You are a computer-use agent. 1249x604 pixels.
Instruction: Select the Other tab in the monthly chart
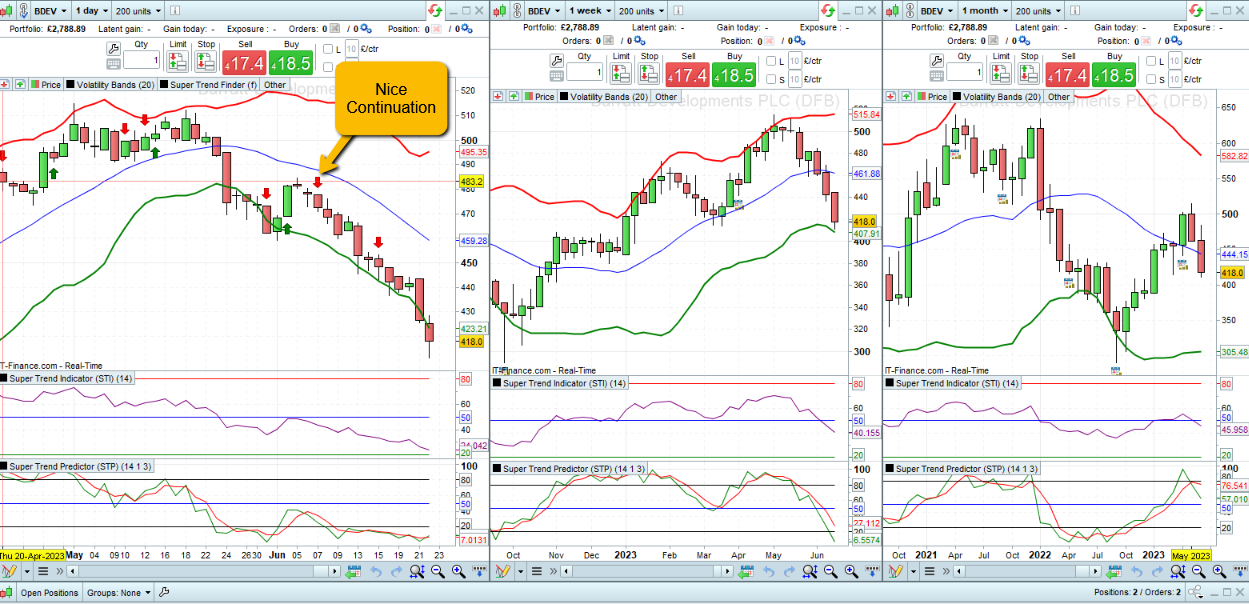pyautogui.click(x=1058, y=97)
